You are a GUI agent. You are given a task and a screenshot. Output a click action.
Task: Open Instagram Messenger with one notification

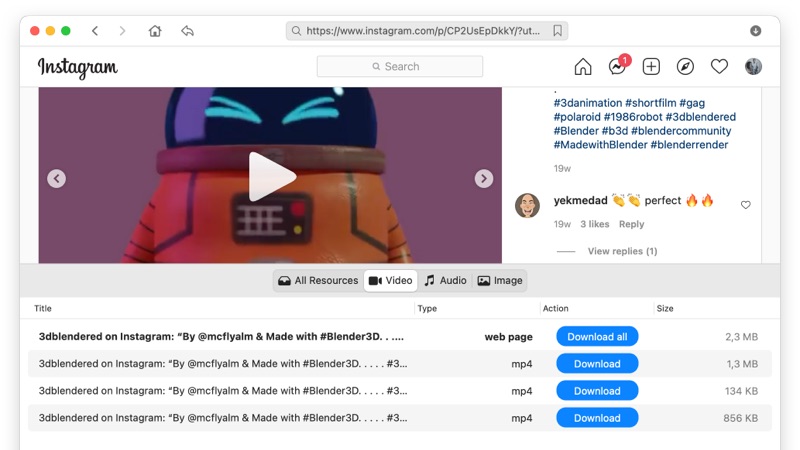618,66
